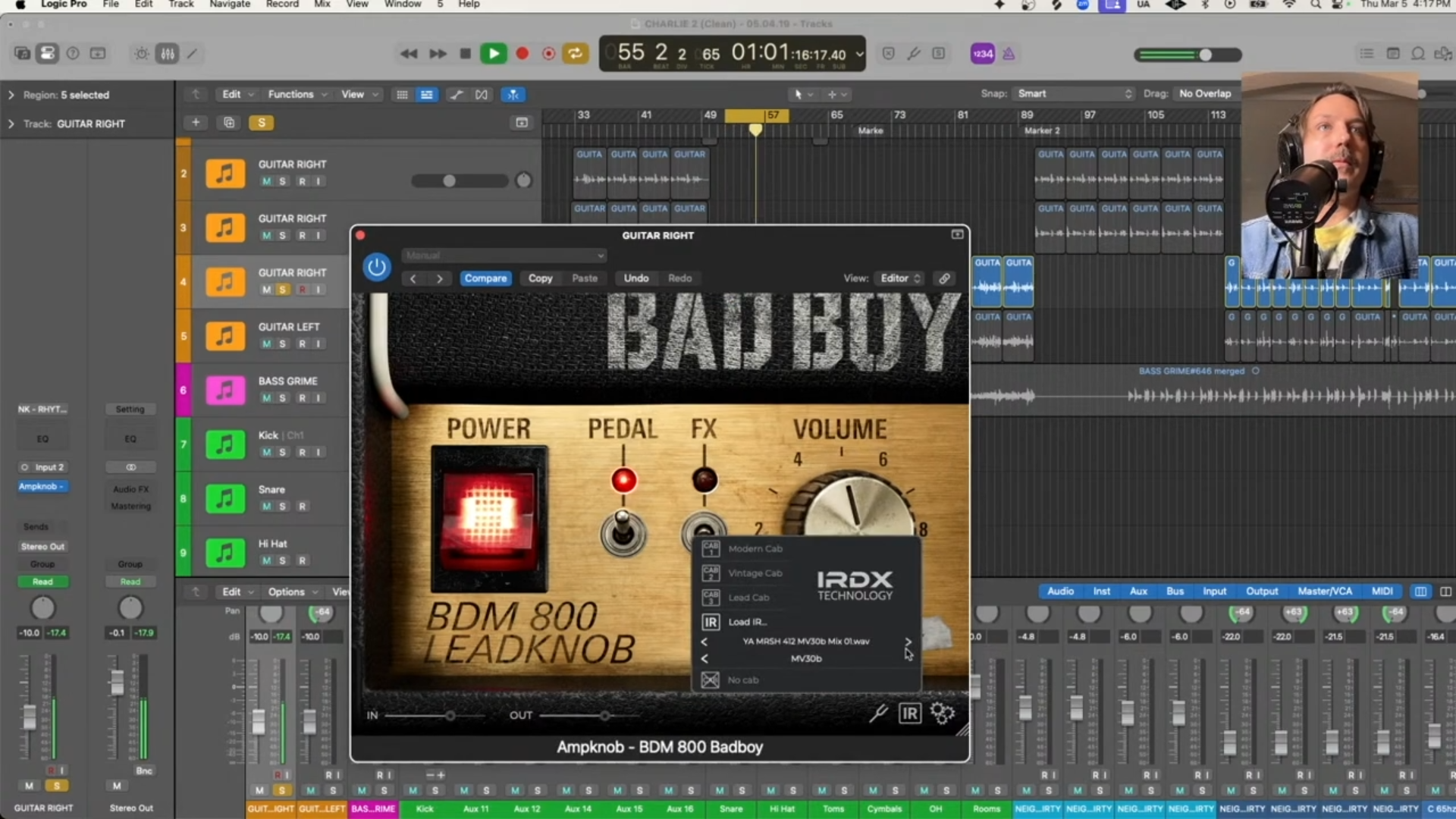Screen dimensions: 1456x819
Task: Select the Vintage Cab icon in IR menu
Action: tap(711, 573)
